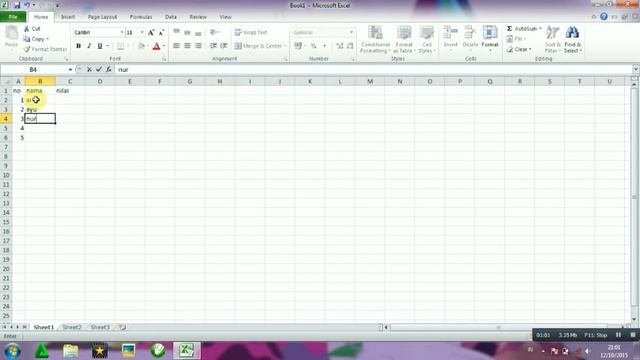Toggle Merge & Center

[258, 46]
